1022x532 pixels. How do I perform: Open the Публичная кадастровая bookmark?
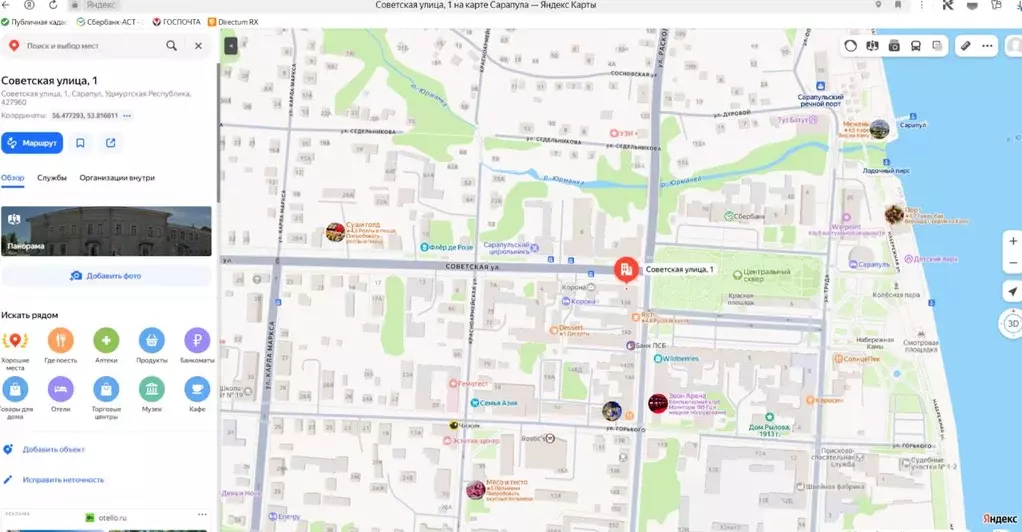click(35, 22)
